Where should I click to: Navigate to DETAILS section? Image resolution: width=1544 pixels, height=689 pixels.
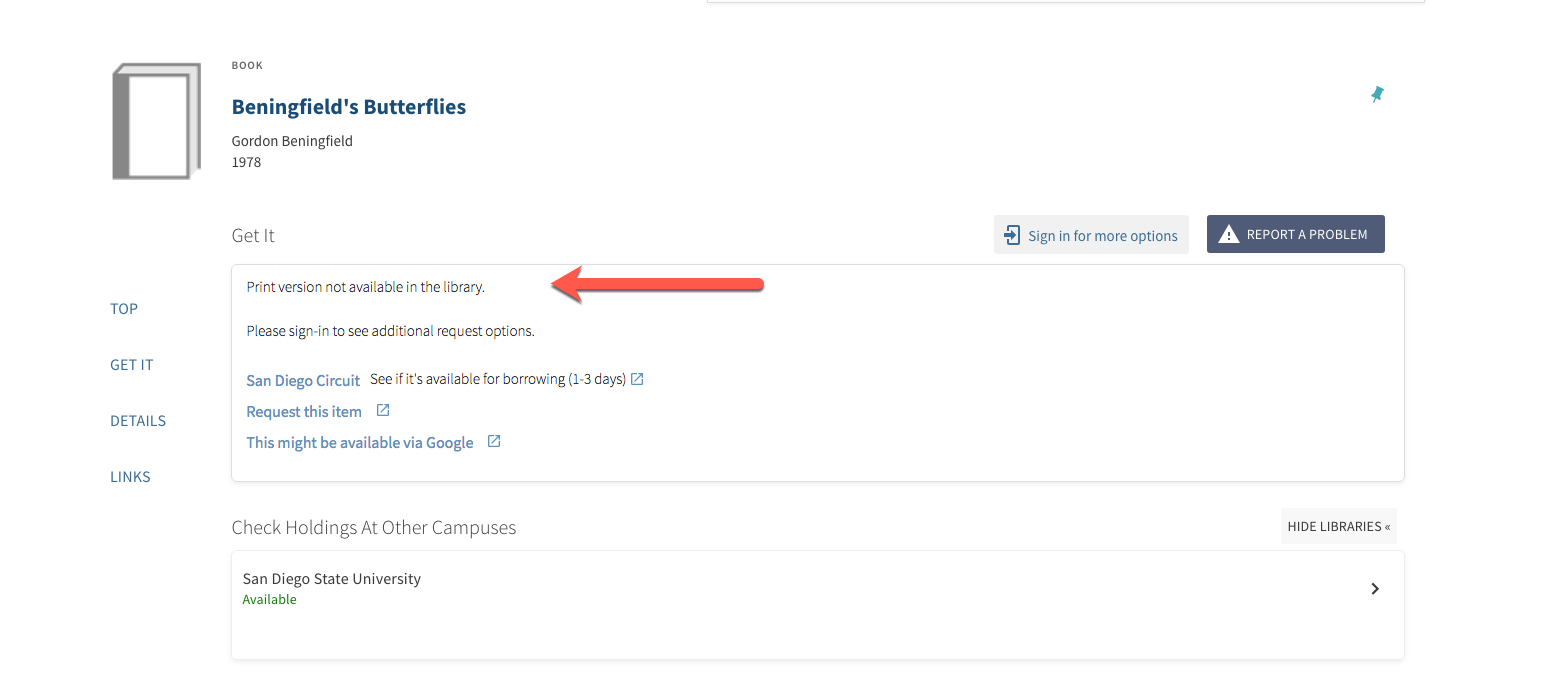pos(138,420)
